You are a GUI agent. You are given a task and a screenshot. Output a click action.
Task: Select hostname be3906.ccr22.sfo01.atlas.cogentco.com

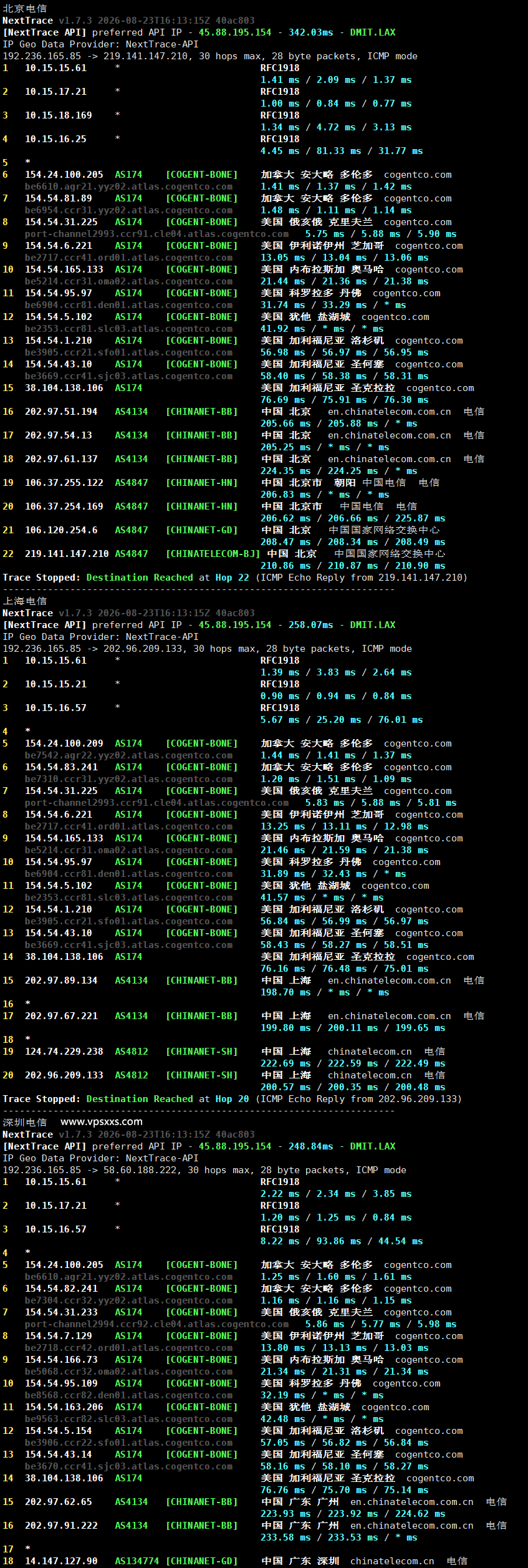point(128,1443)
